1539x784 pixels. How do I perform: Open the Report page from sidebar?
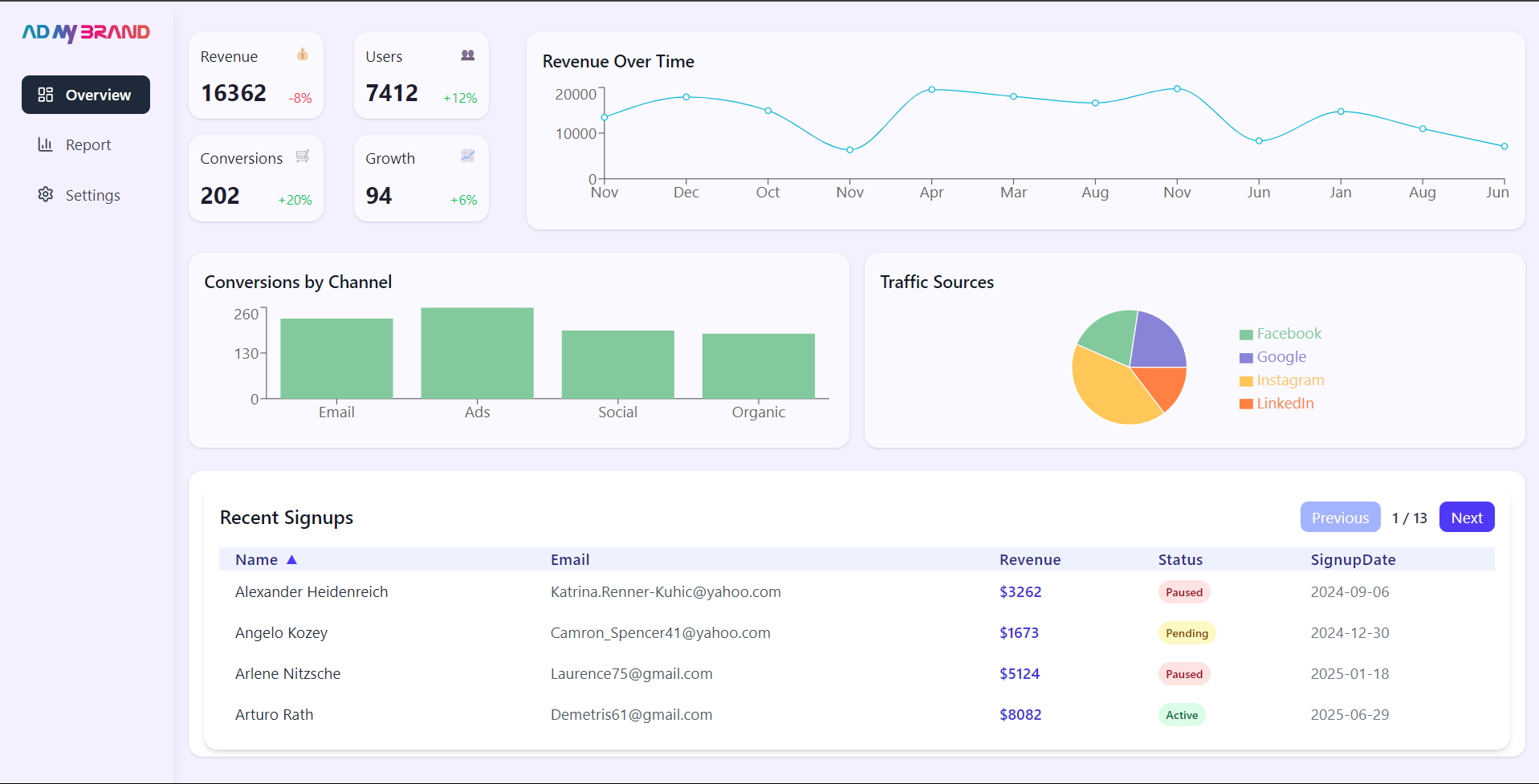[x=86, y=144]
